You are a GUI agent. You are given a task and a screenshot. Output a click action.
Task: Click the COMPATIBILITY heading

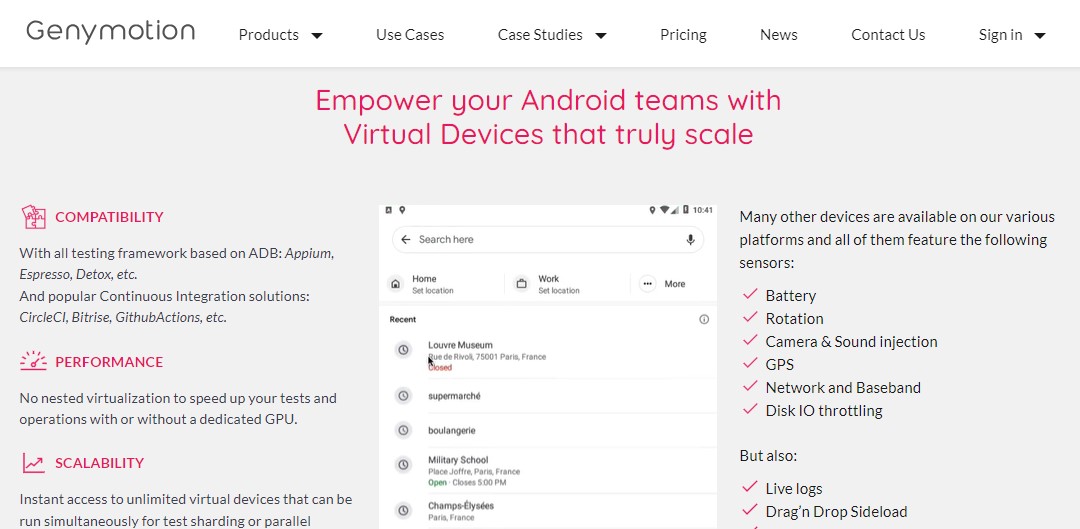(110, 217)
